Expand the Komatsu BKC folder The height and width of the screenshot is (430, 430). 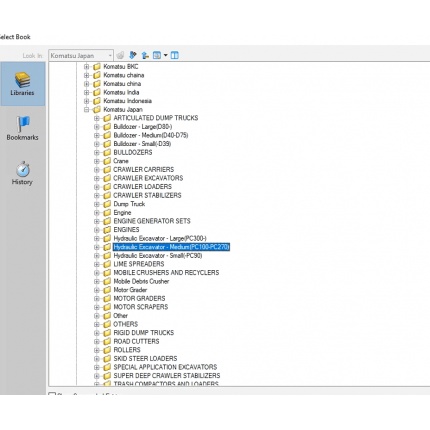87,67
